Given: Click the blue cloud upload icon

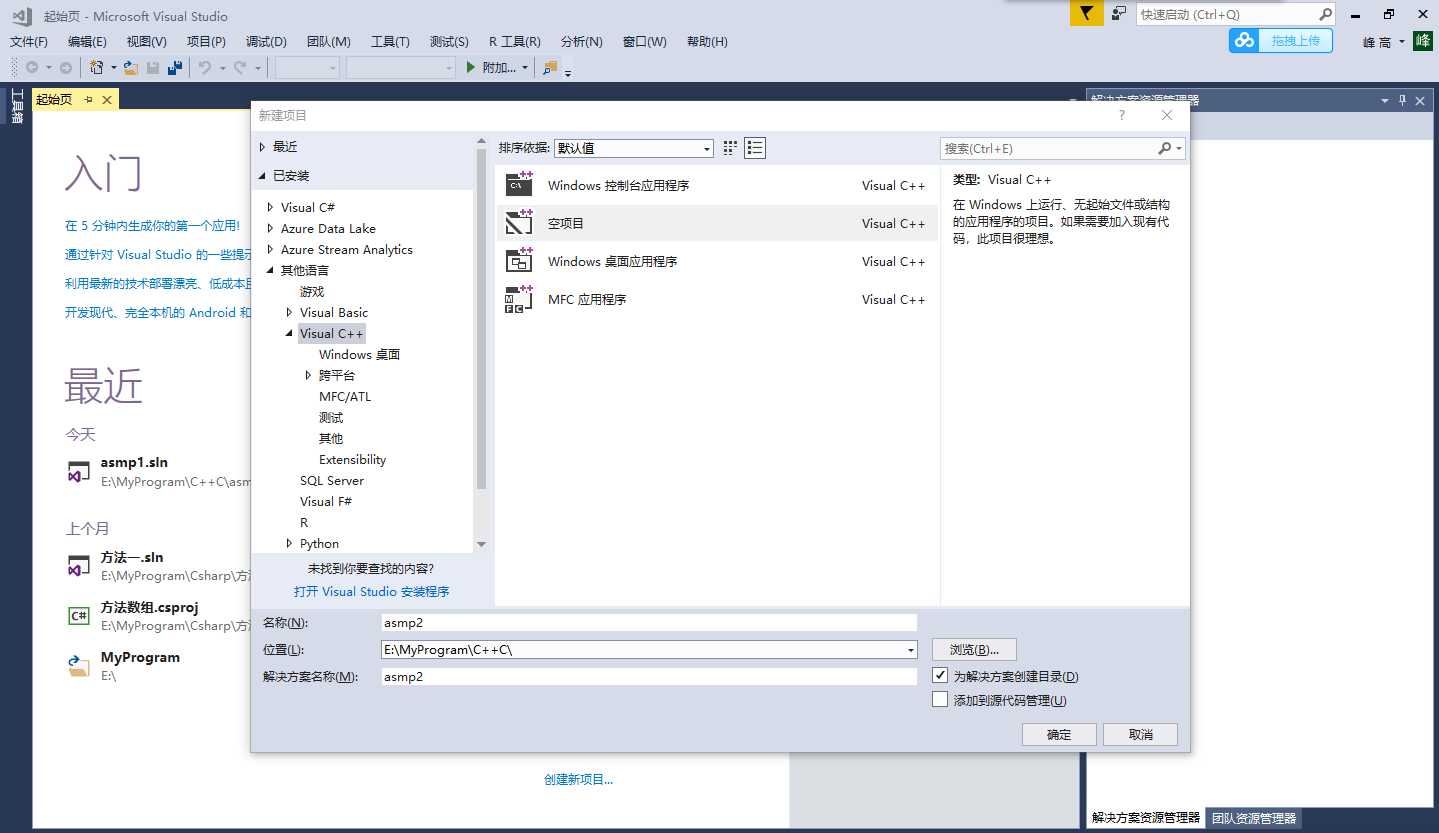Looking at the screenshot, I should 1244,40.
